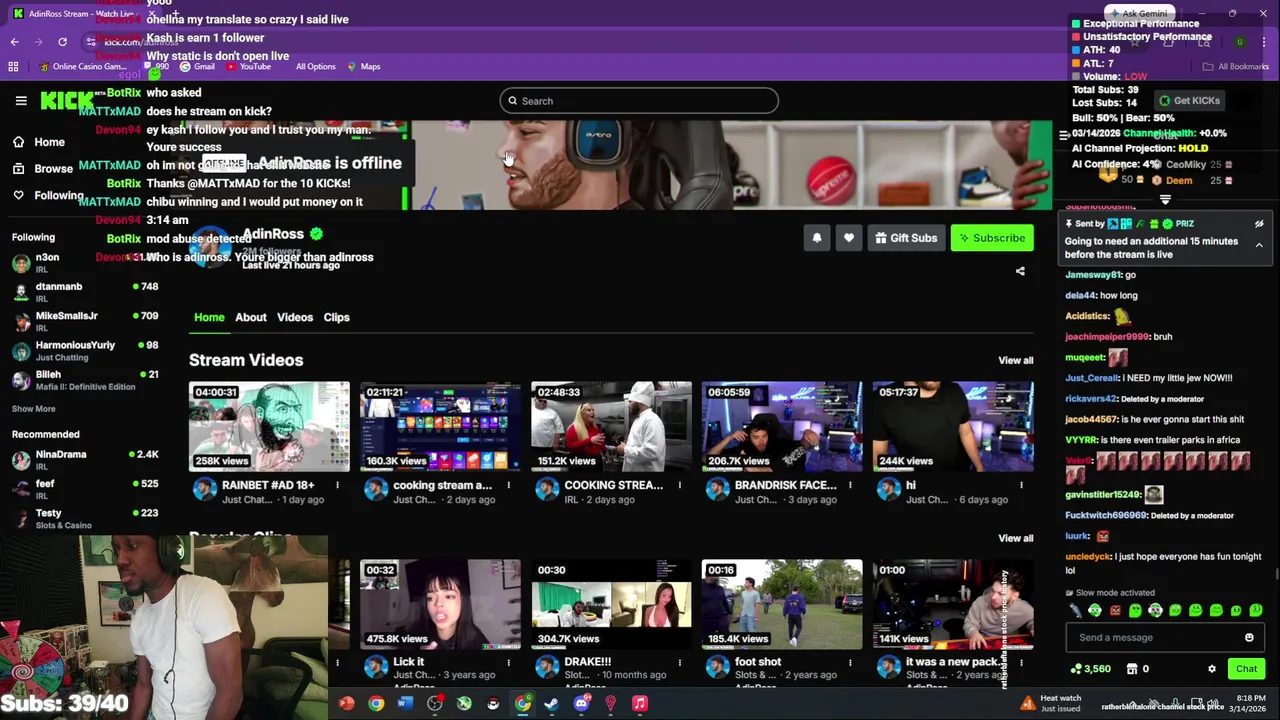
Task: Open options menu for cooking stream video
Action: tap(508, 486)
